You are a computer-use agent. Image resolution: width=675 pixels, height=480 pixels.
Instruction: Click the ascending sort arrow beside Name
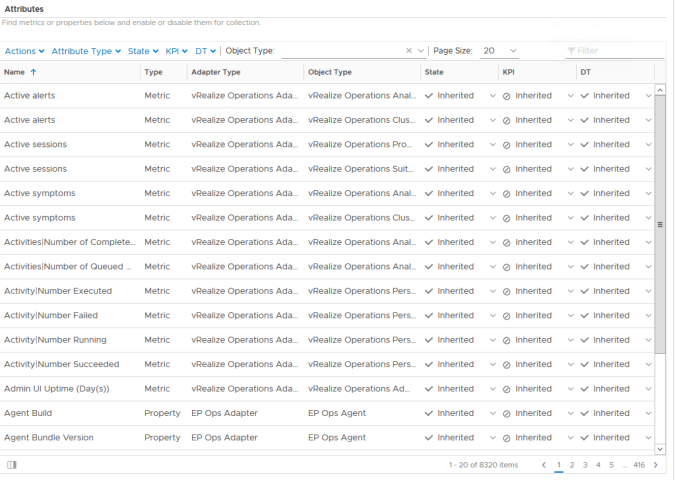click(x=33, y=72)
